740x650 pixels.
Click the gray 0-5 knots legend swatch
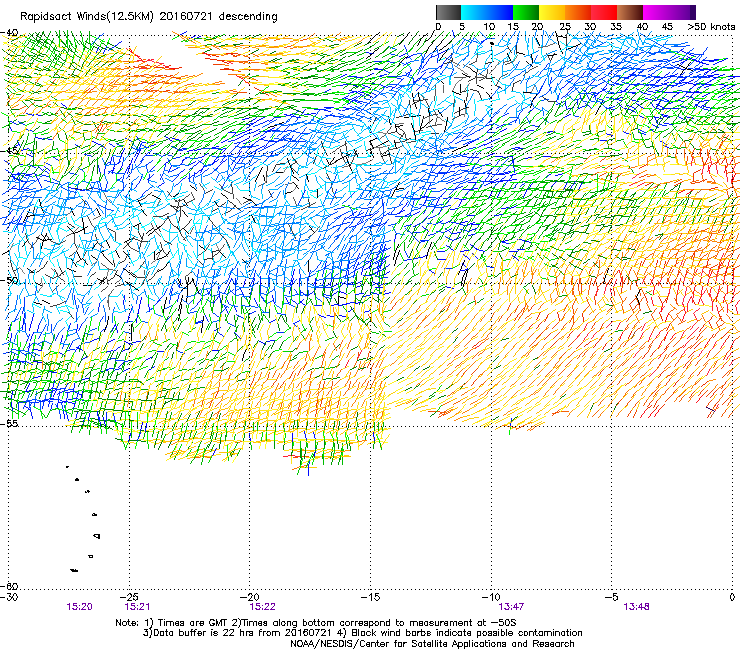pyautogui.click(x=449, y=12)
